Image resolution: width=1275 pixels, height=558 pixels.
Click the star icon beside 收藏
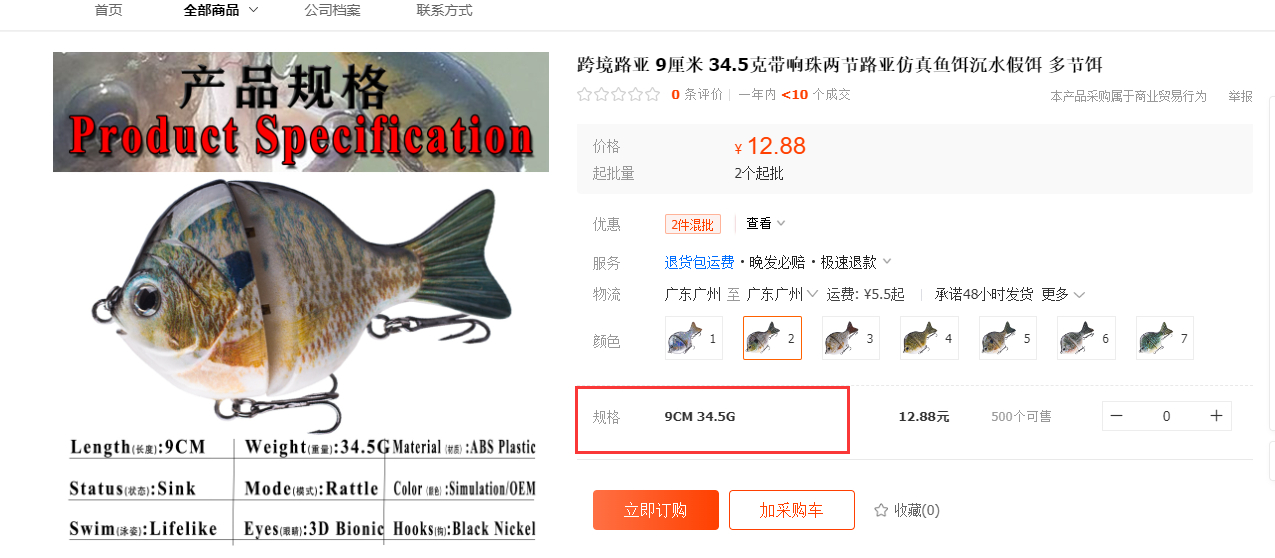click(x=881, y=510)
